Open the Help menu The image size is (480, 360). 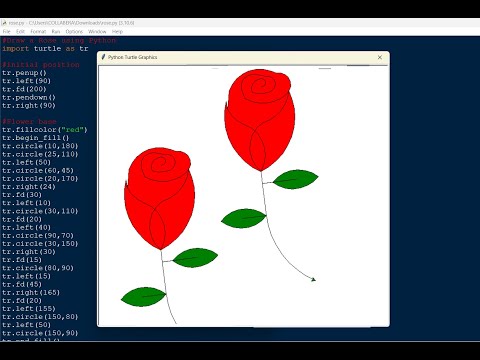(117, 32)
